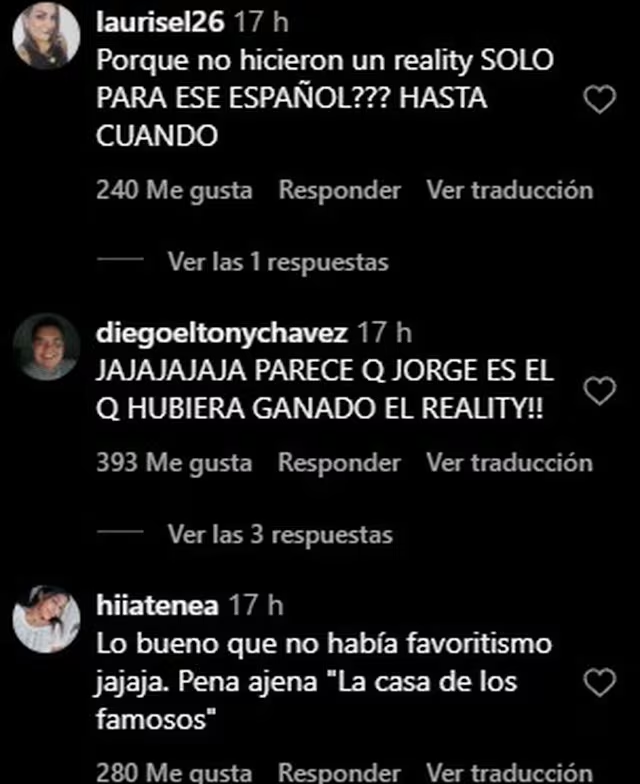Open diegoeltonychavez's avatar
The height and width of the screenshot is (784, 640).
(46, 346)
